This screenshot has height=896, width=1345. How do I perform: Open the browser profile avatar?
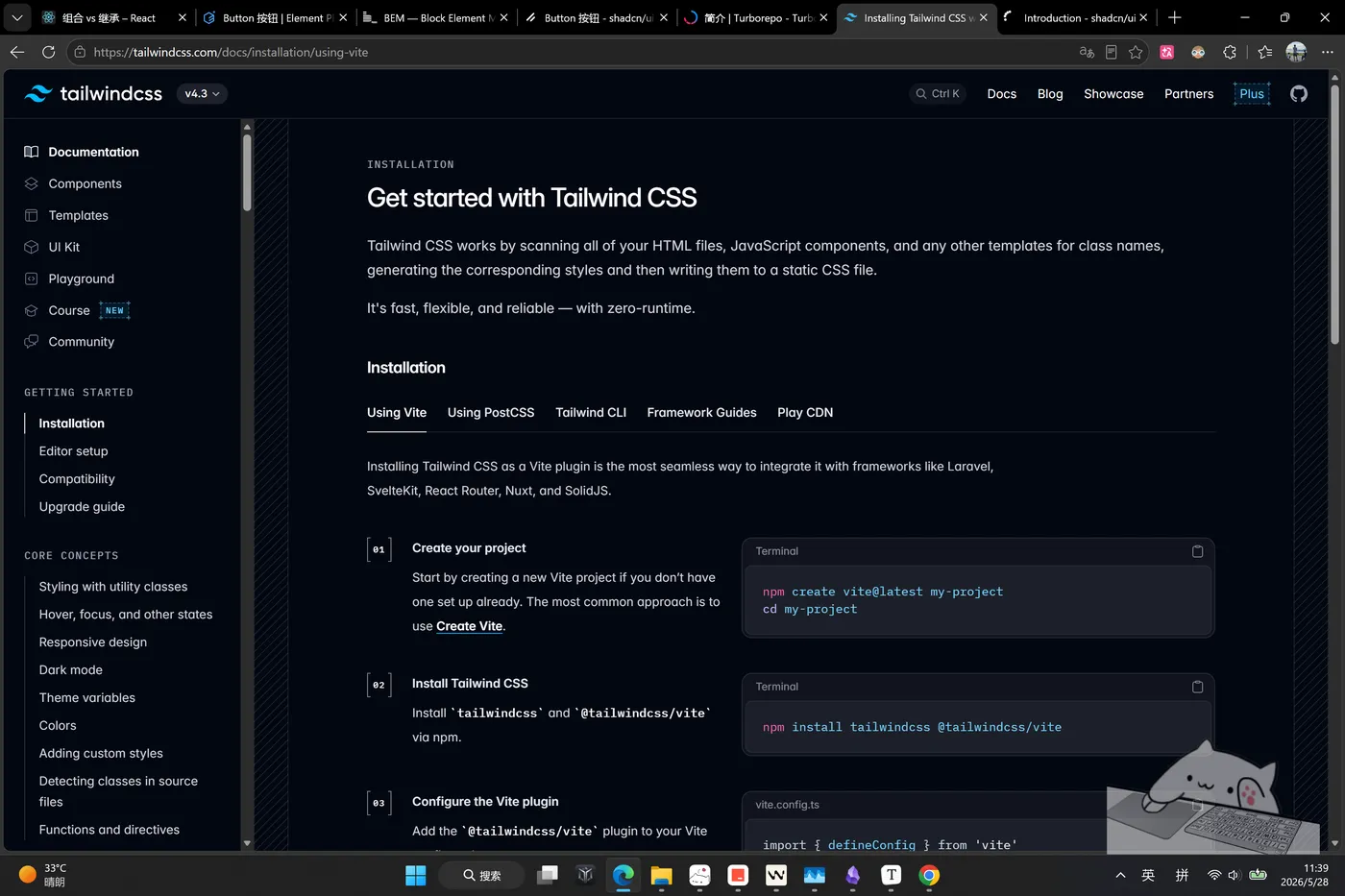click(1296, 52)
